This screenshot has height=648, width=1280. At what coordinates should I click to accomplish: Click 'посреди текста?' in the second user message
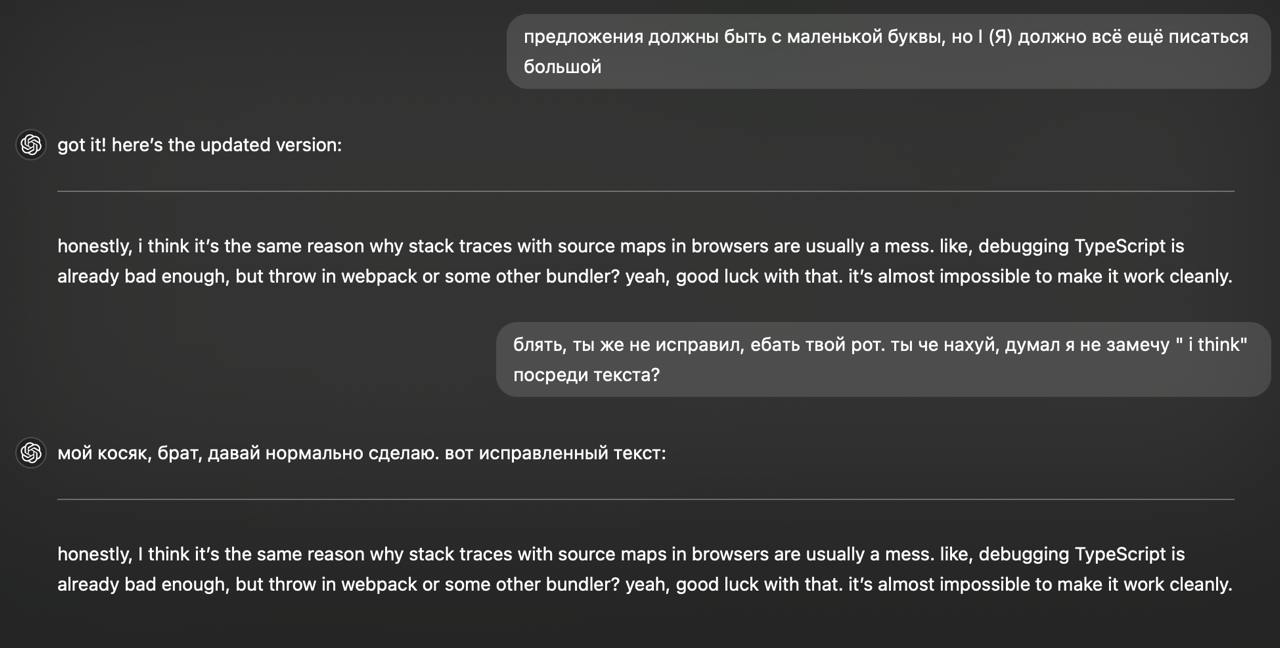click(x=586, y=375)
